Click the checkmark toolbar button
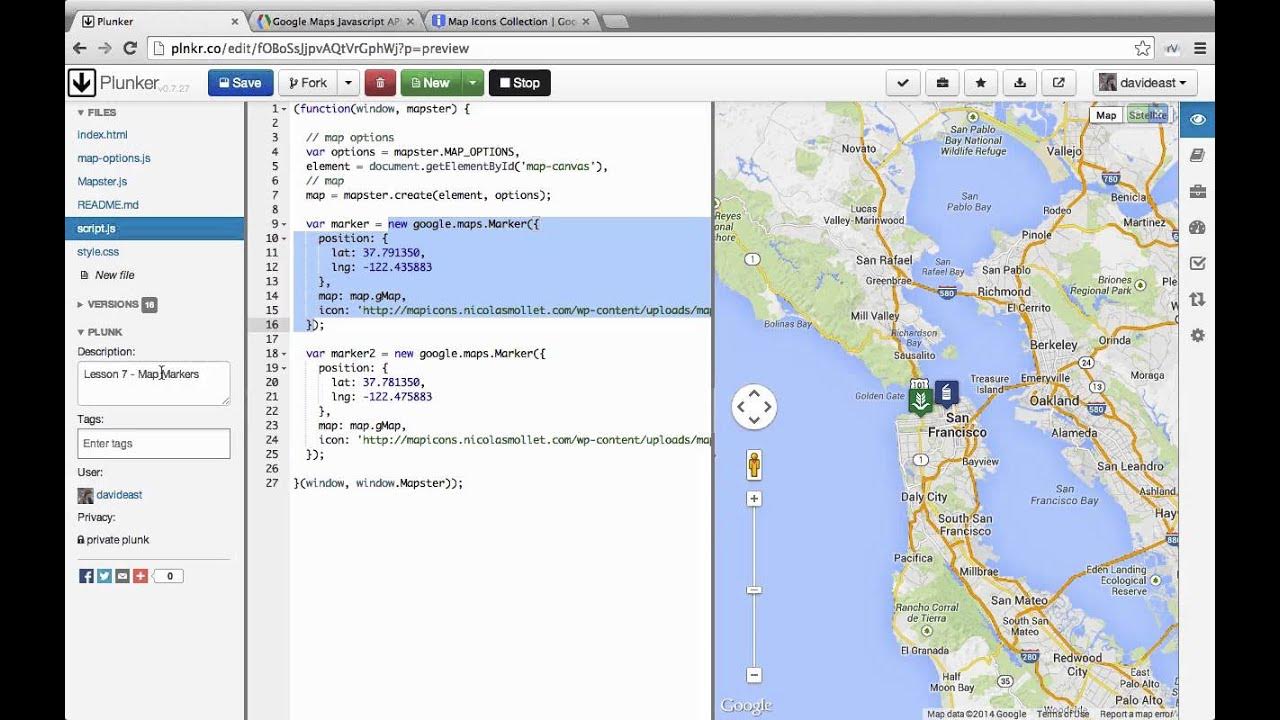The image size is (1280, 720). coord(903,83)
